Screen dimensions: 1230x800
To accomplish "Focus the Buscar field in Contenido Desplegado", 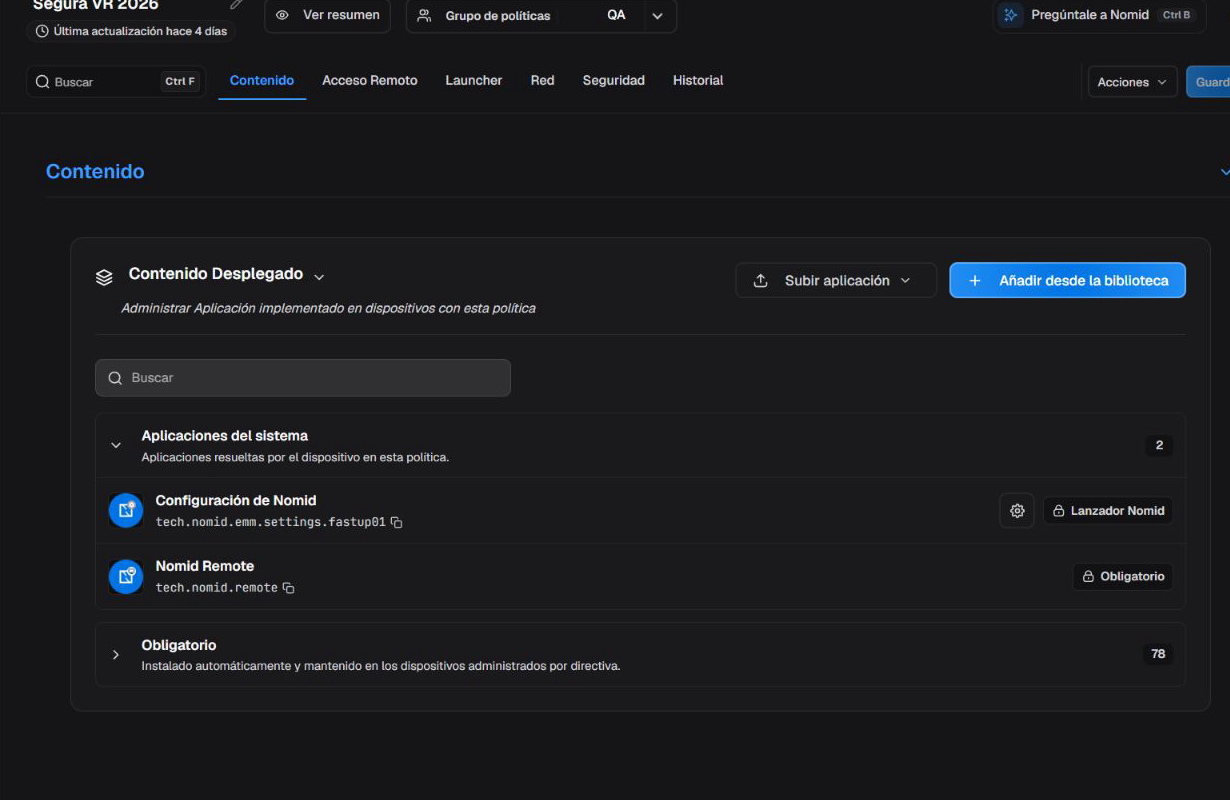I will click(x=303, y=378).
